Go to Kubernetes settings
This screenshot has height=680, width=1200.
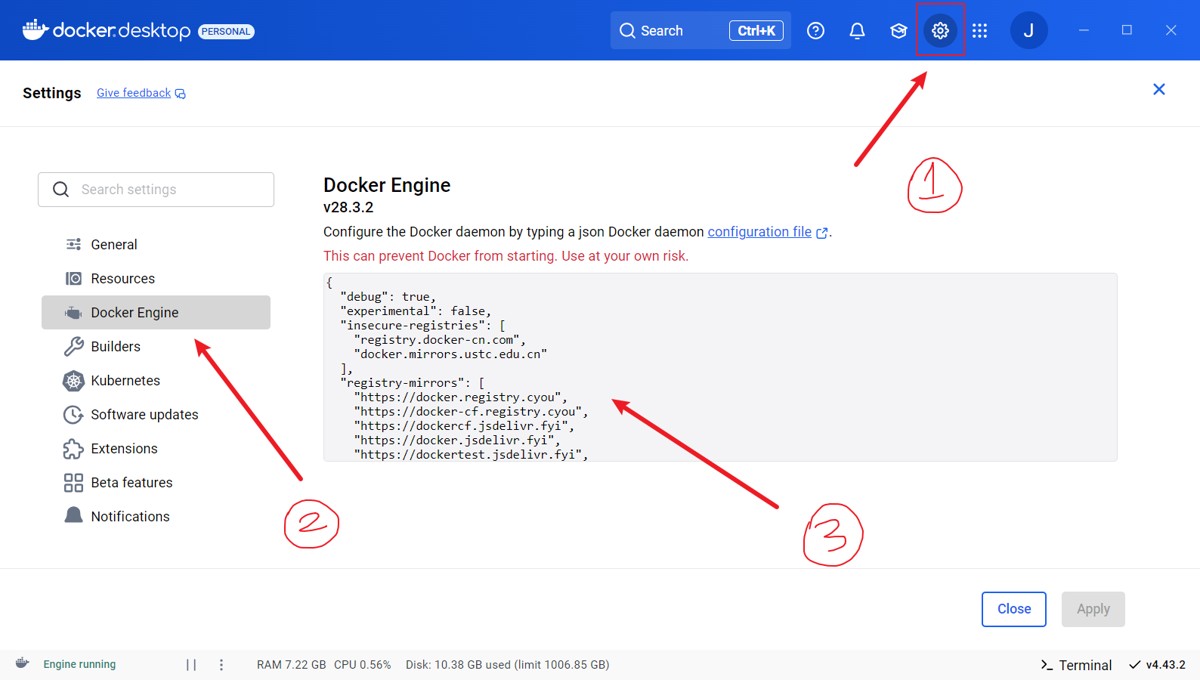click(x=125, y=381)
